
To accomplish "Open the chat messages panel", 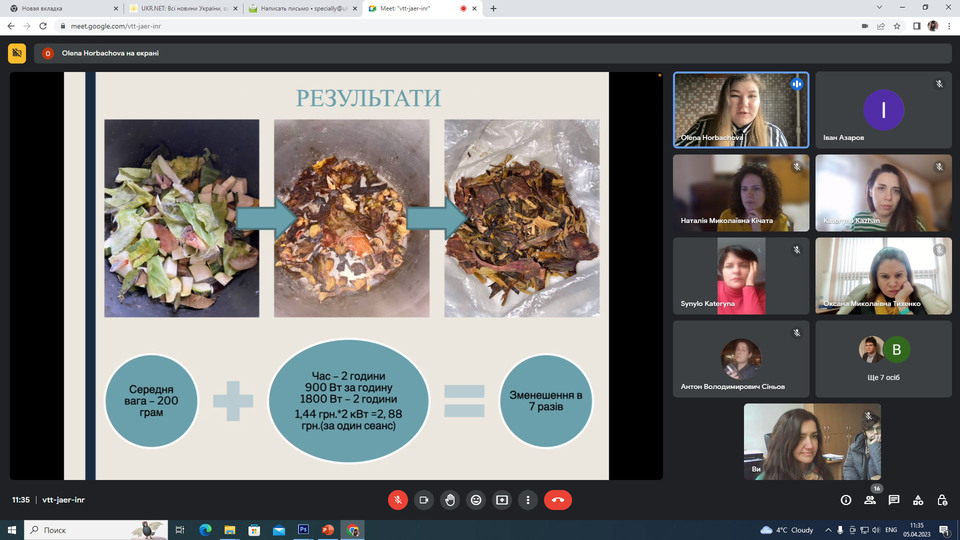I will (894, 500).
